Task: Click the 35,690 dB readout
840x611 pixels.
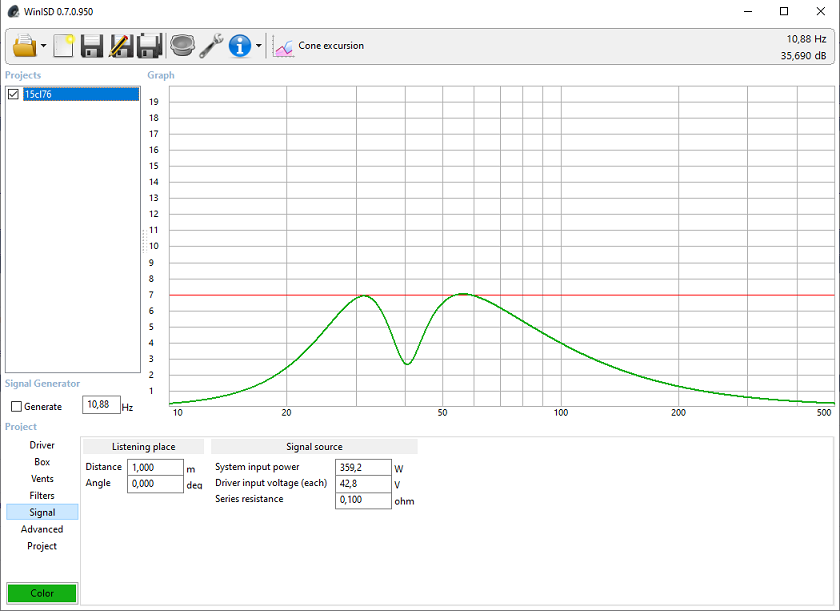Action: (x=803, y=56)
